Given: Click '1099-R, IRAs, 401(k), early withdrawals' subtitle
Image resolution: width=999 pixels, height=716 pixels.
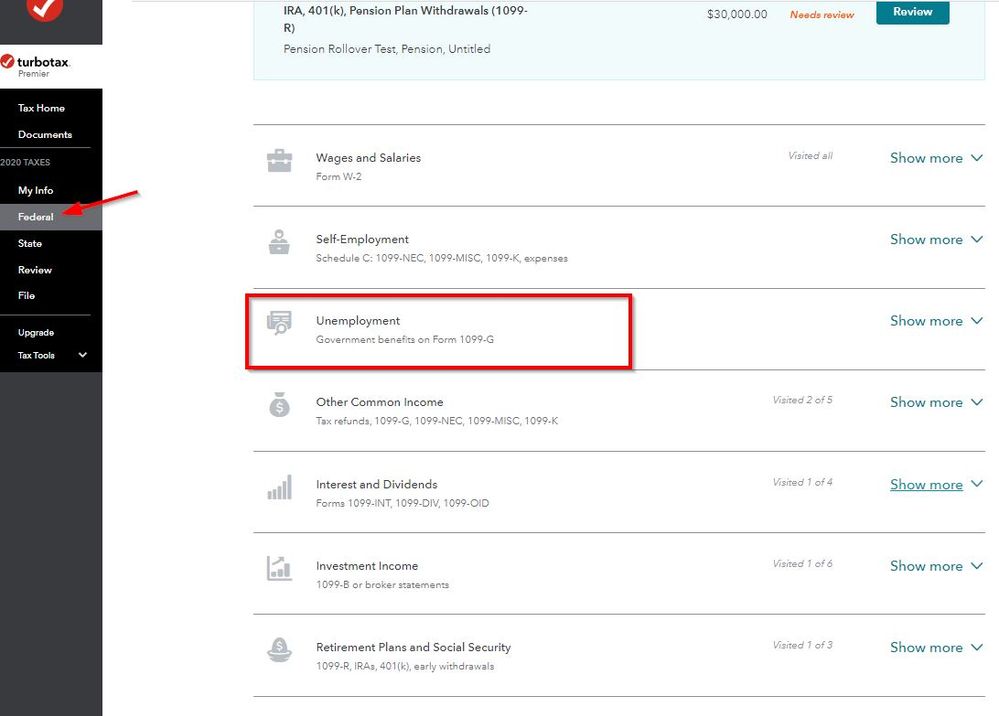Looking at the screenshot, I should (405, 666).
